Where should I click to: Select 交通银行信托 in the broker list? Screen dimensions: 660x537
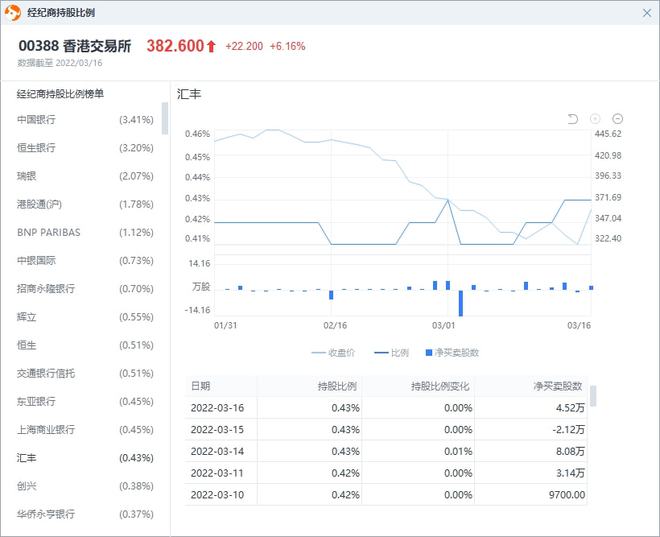[x=85, y=373]
